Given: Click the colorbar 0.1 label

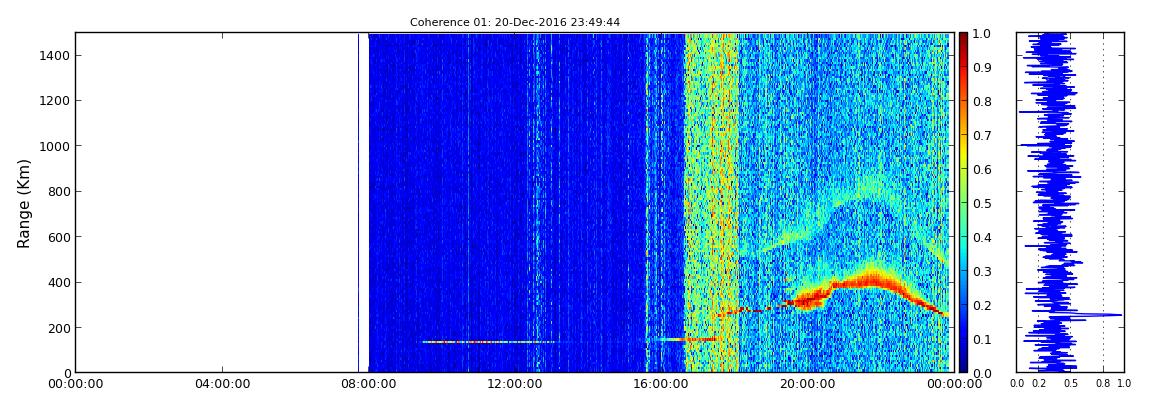Looking at the screenshot, I should (x=981, y=339).
